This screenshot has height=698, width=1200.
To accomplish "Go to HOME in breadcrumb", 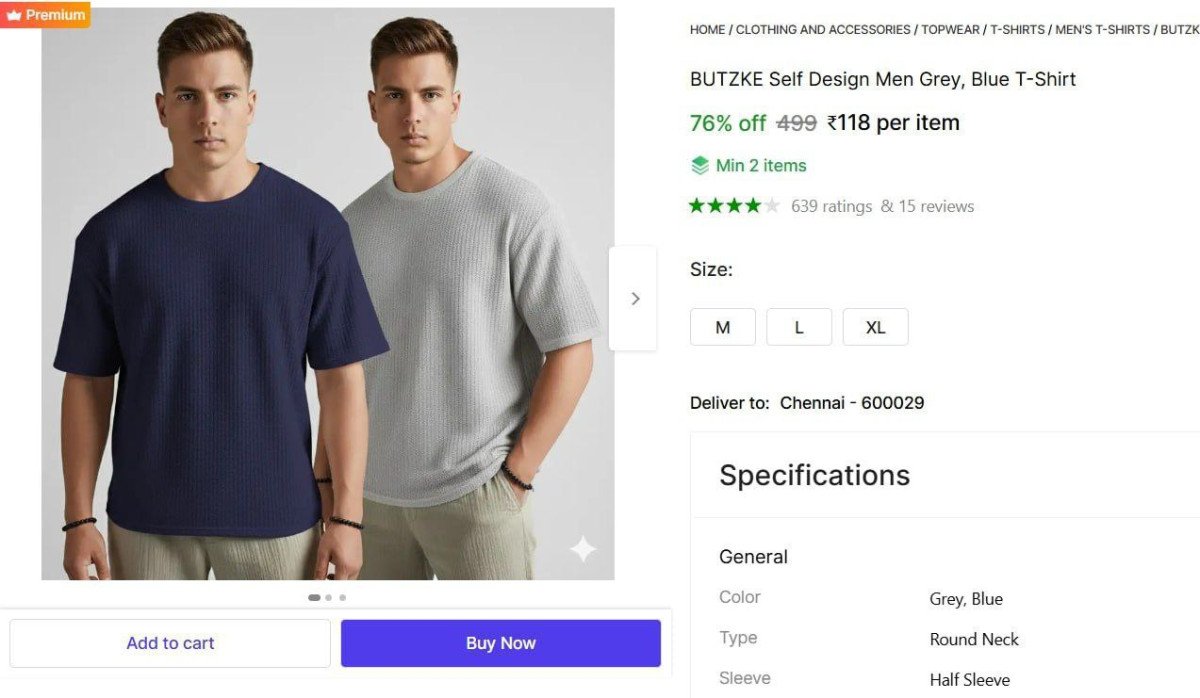I will [x=707, y=30].
